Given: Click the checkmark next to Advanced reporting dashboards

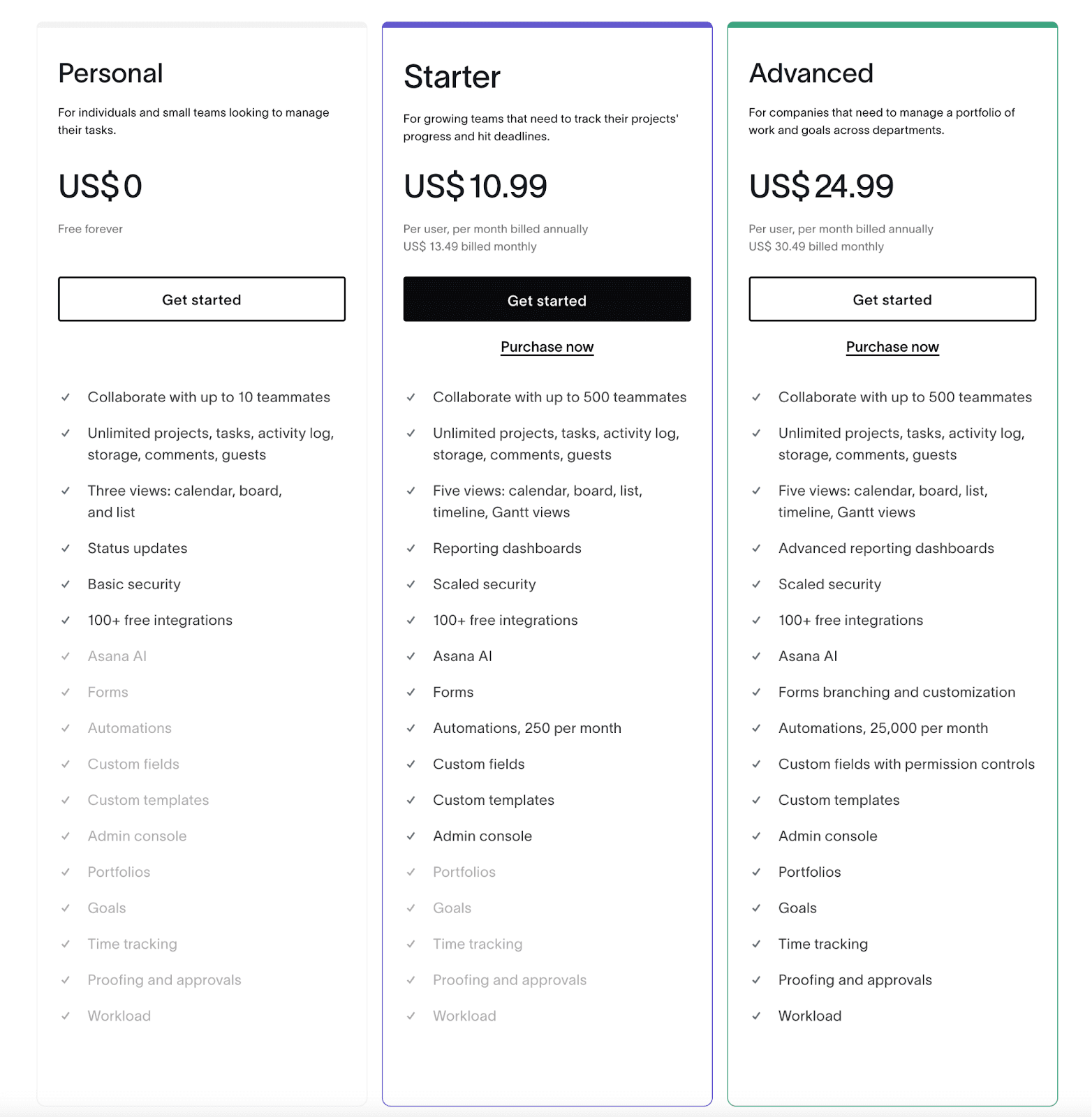Looking at the screenshot, I should click(x=756, y=548).
